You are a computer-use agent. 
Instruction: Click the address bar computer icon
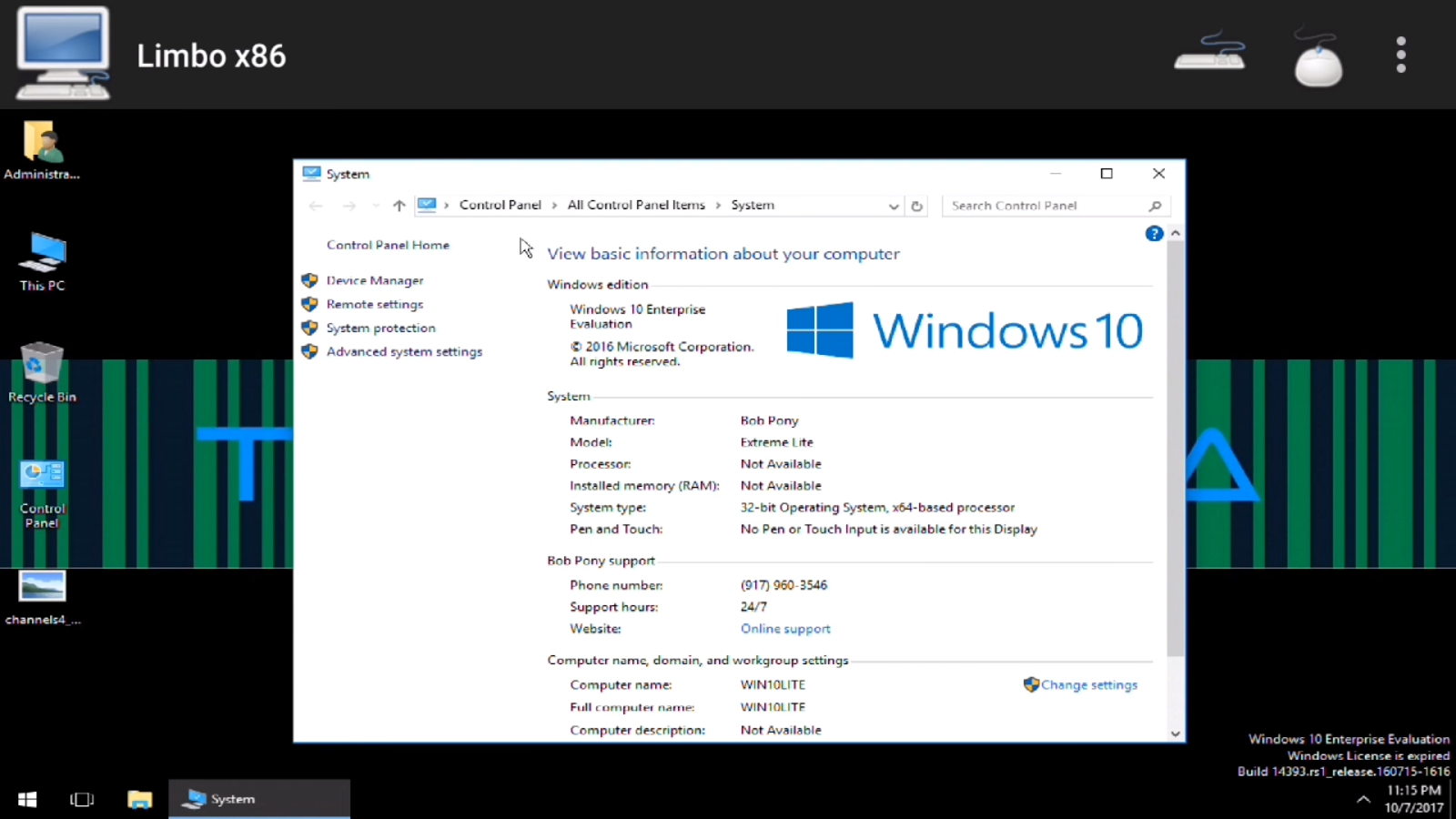[x=427, y=205]
